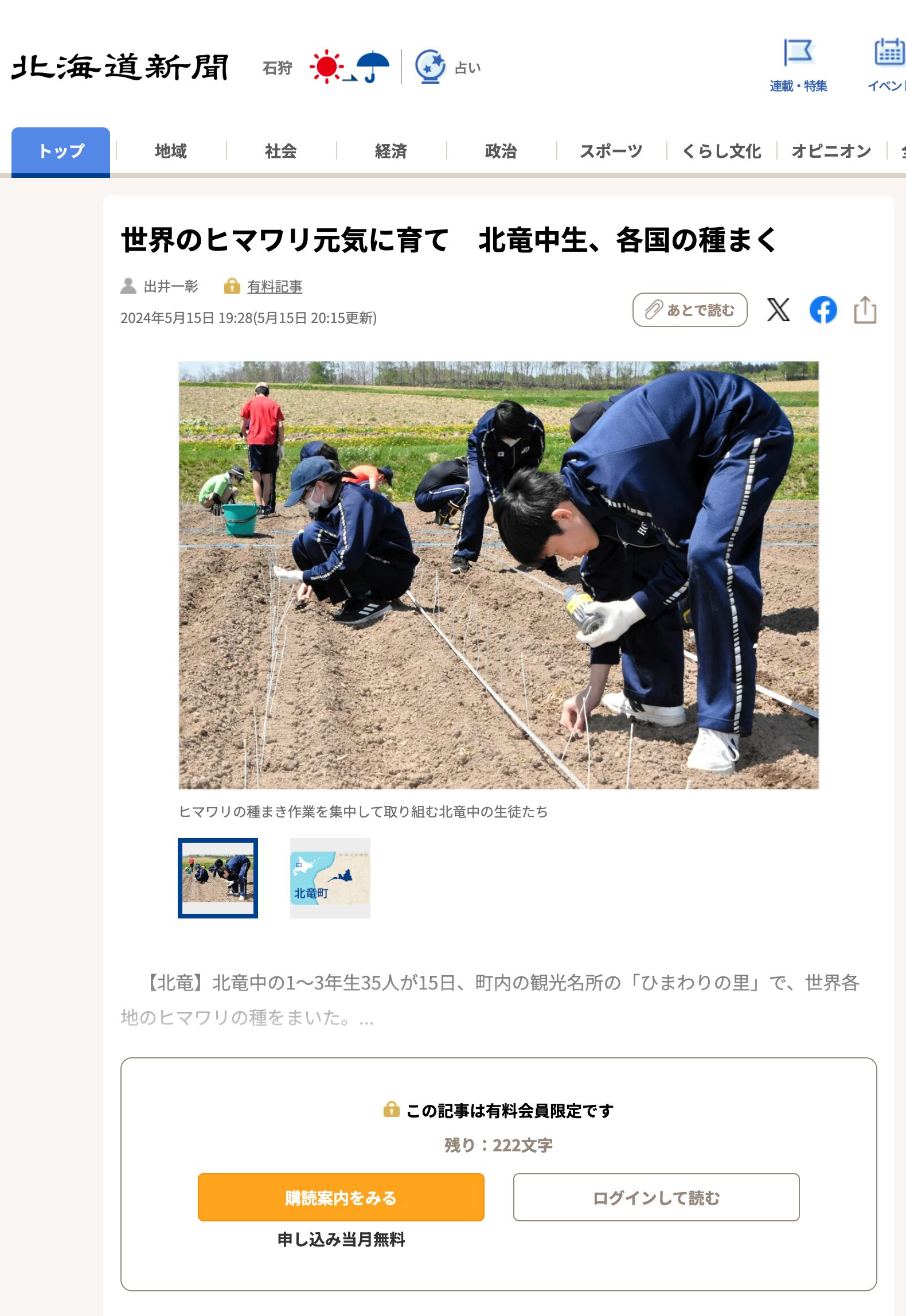Select the 北竜町 map thumbnail

click(330, 878)
